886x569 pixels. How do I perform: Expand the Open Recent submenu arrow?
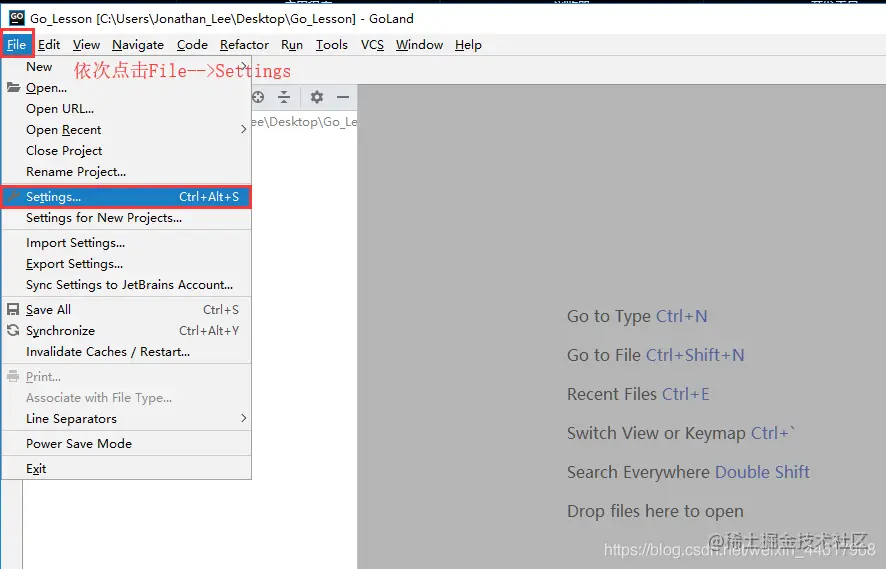pyautogui.click(x=244, y=129)
